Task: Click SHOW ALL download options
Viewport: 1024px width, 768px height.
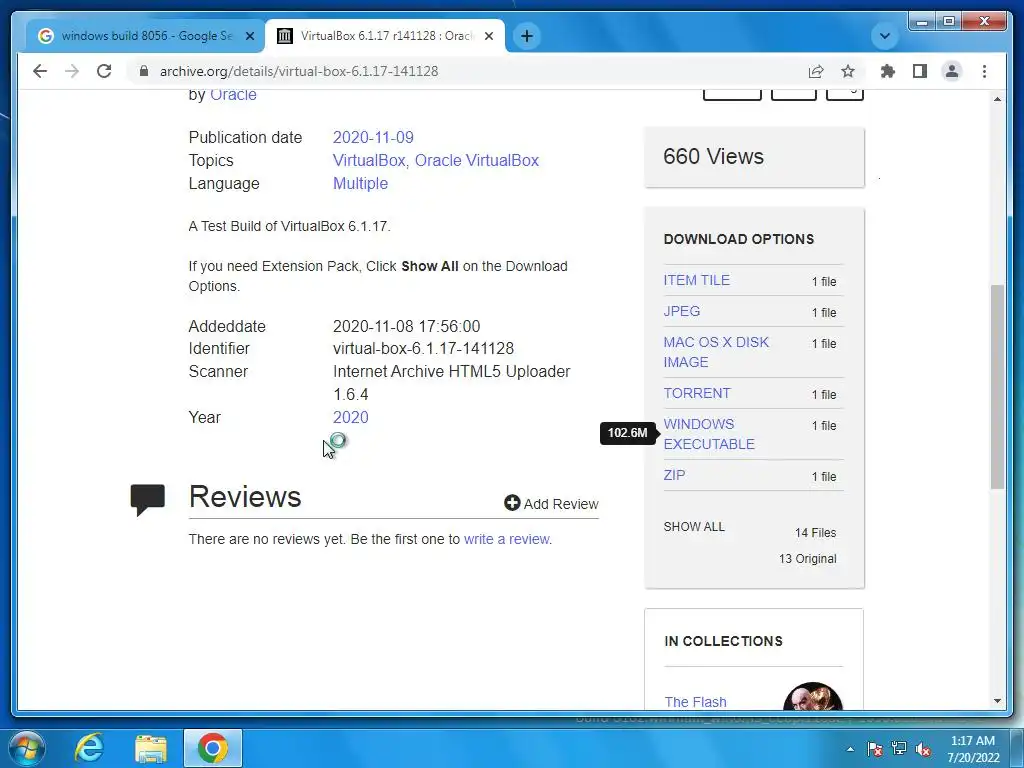Action: (x=694, y=526)
